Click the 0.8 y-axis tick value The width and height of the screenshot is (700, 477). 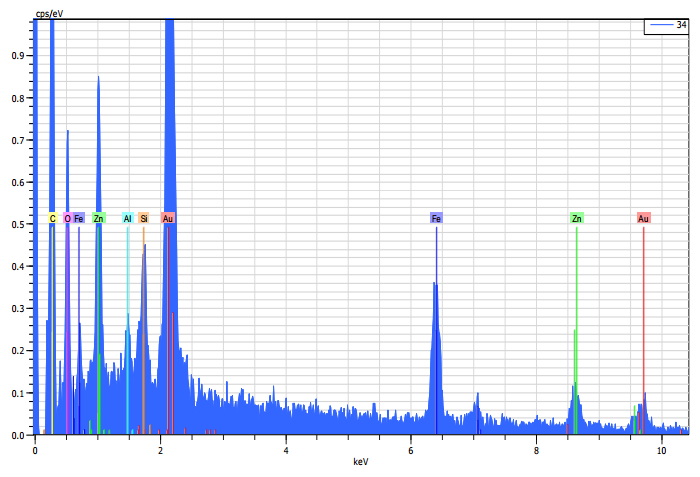18,98
